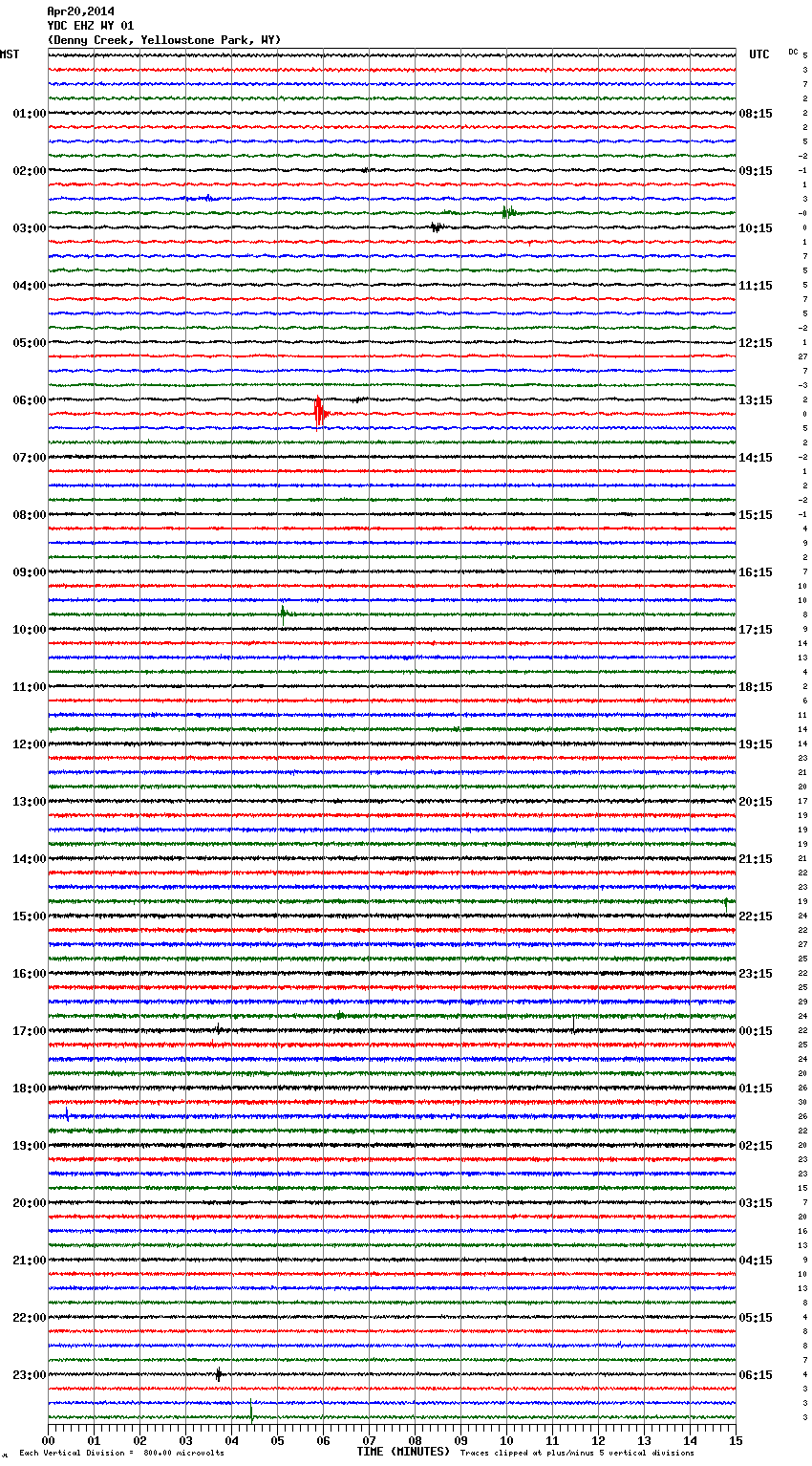Click the date text "Apr20,2014"
Image resolution: width=812 pixels, height=1466 pixels.
80,11
